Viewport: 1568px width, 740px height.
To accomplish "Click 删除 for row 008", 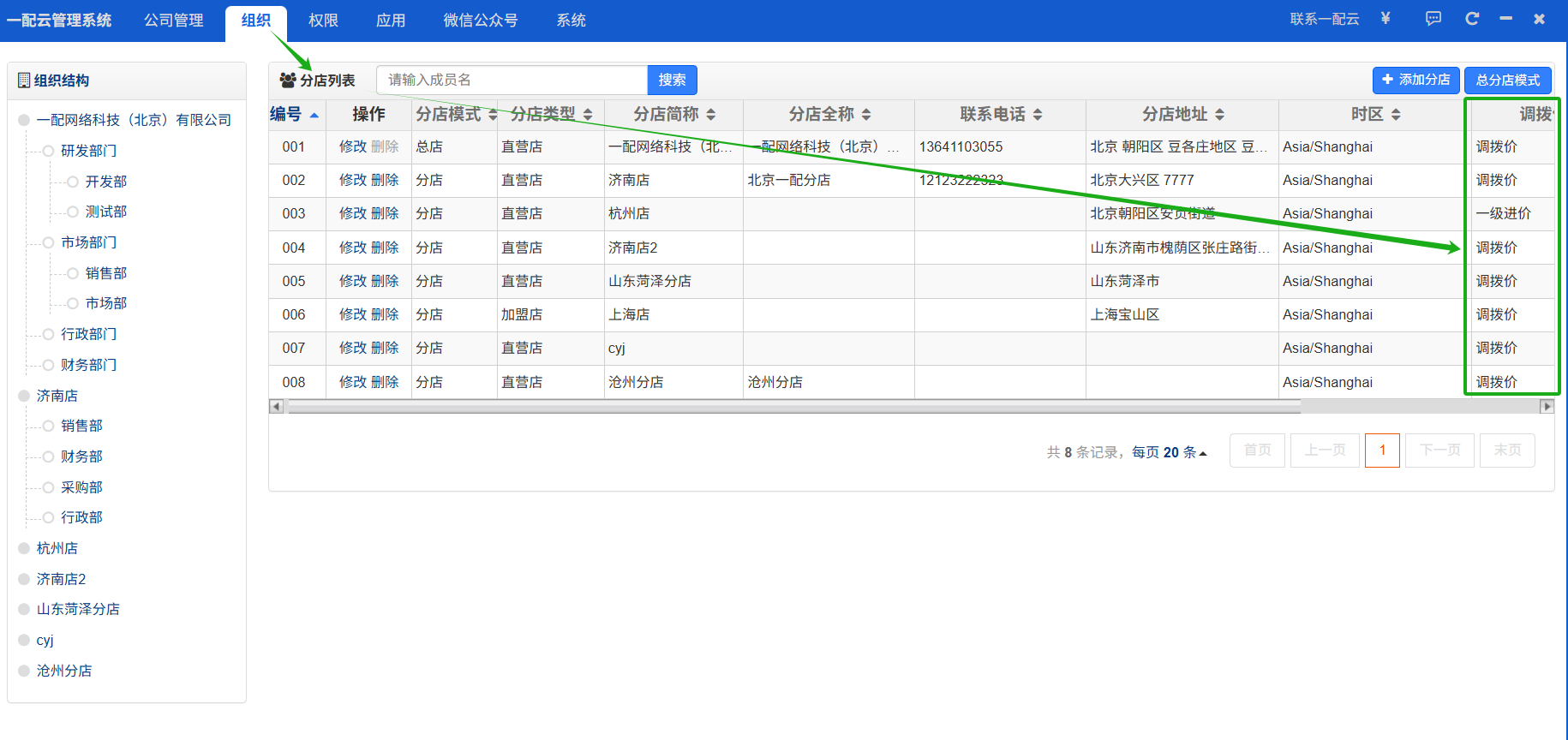I will 385,382.
